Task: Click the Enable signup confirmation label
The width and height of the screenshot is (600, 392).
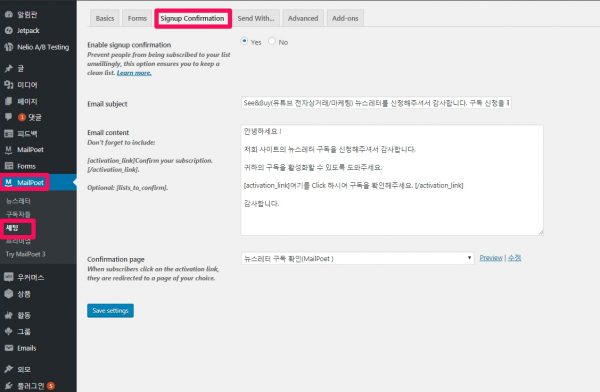Action: pos(129,45)
